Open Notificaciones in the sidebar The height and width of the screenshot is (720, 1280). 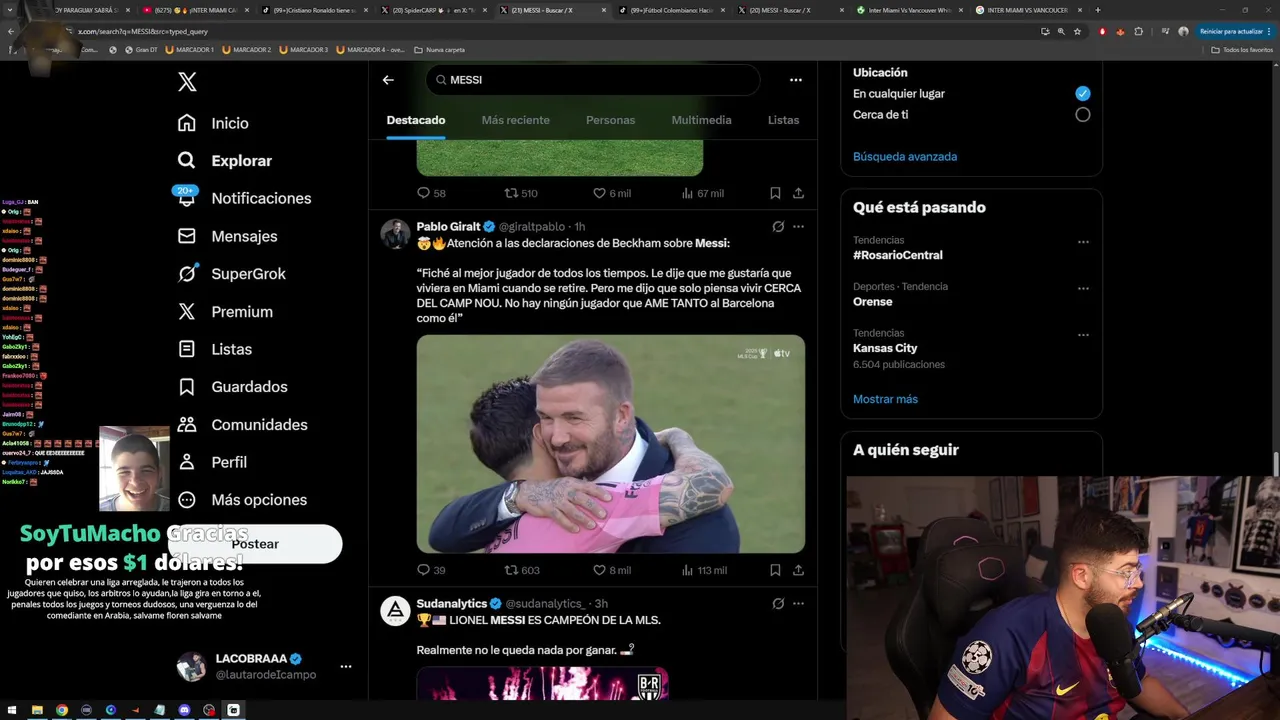[244, 198]
